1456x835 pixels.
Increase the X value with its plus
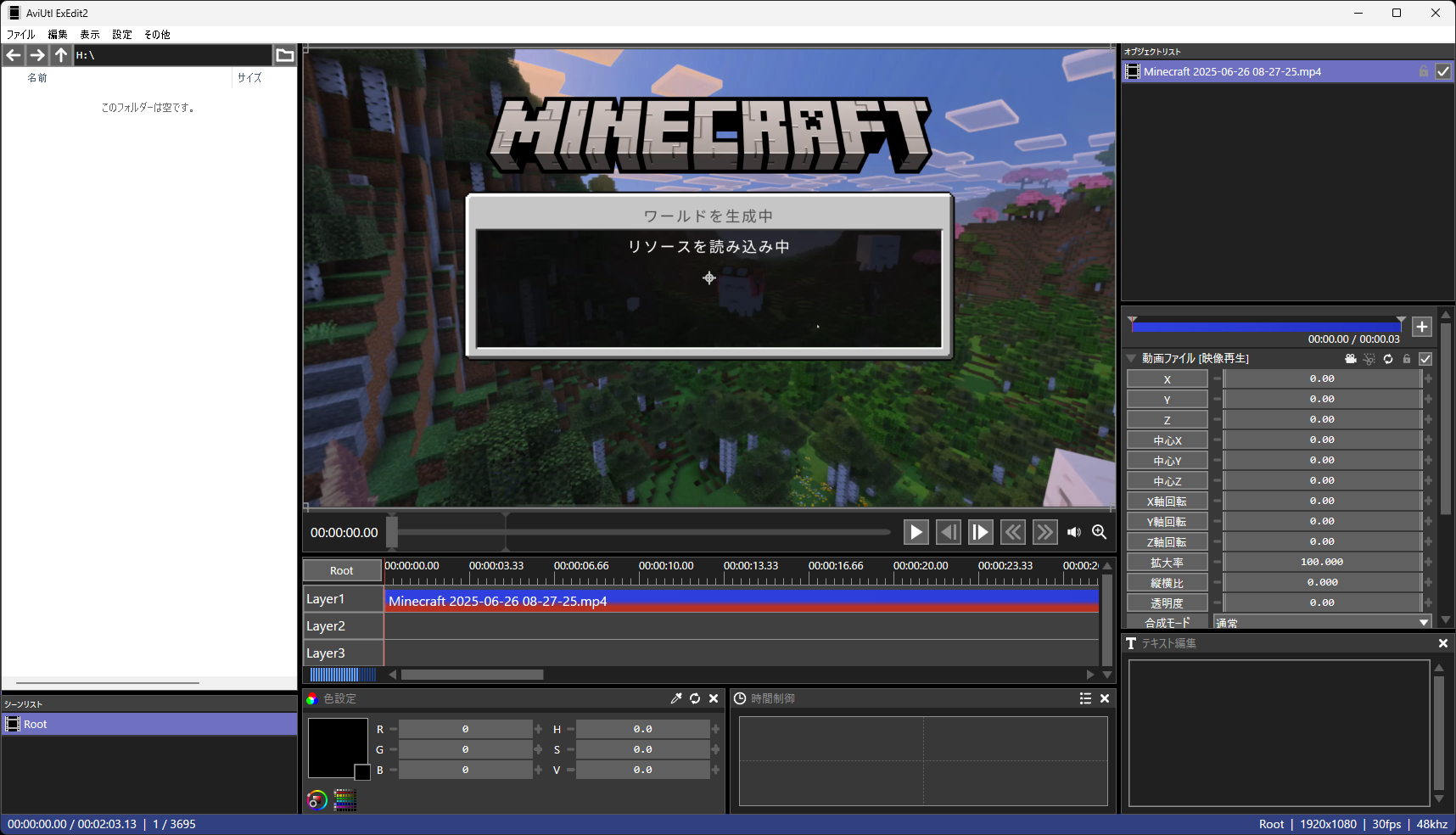(x=1428, y=379)
